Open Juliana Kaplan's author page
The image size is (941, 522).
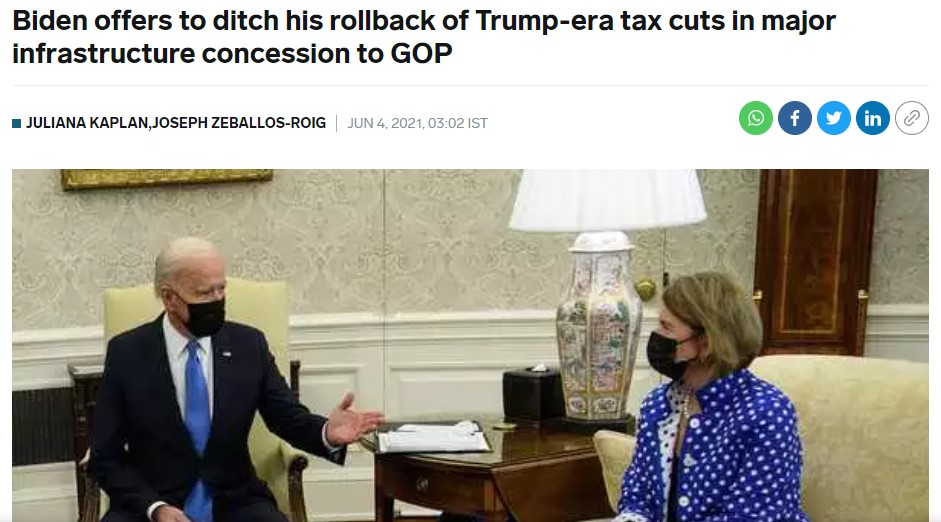pos(87,123)
